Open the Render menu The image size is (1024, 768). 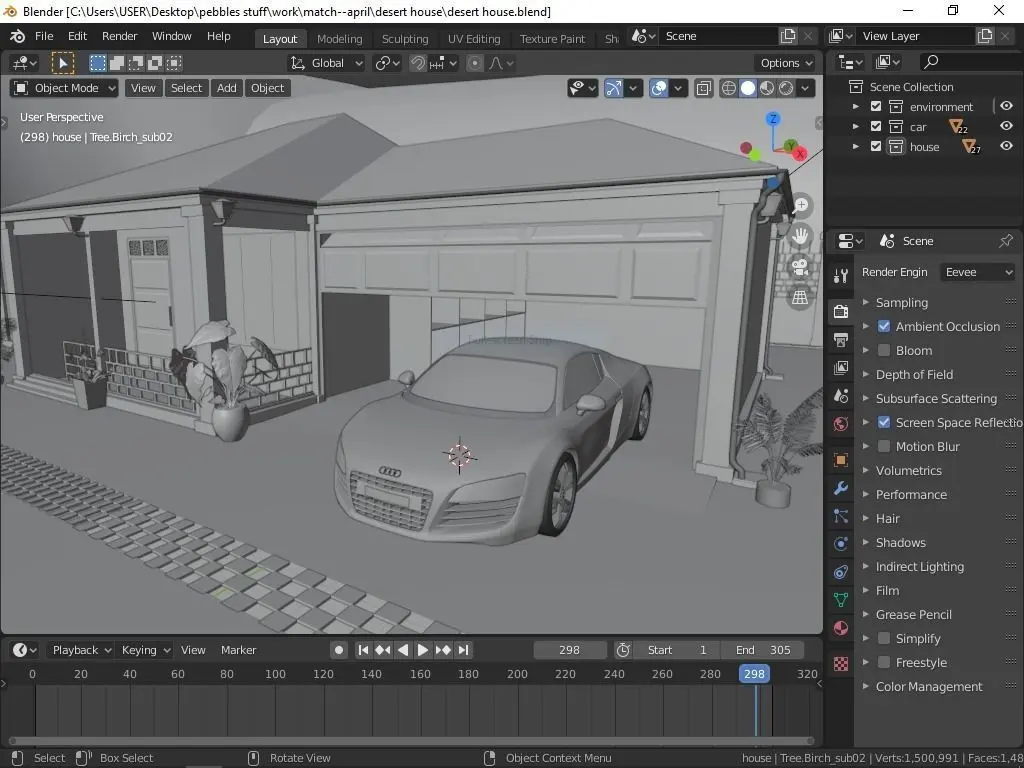[x=120, y=37]
